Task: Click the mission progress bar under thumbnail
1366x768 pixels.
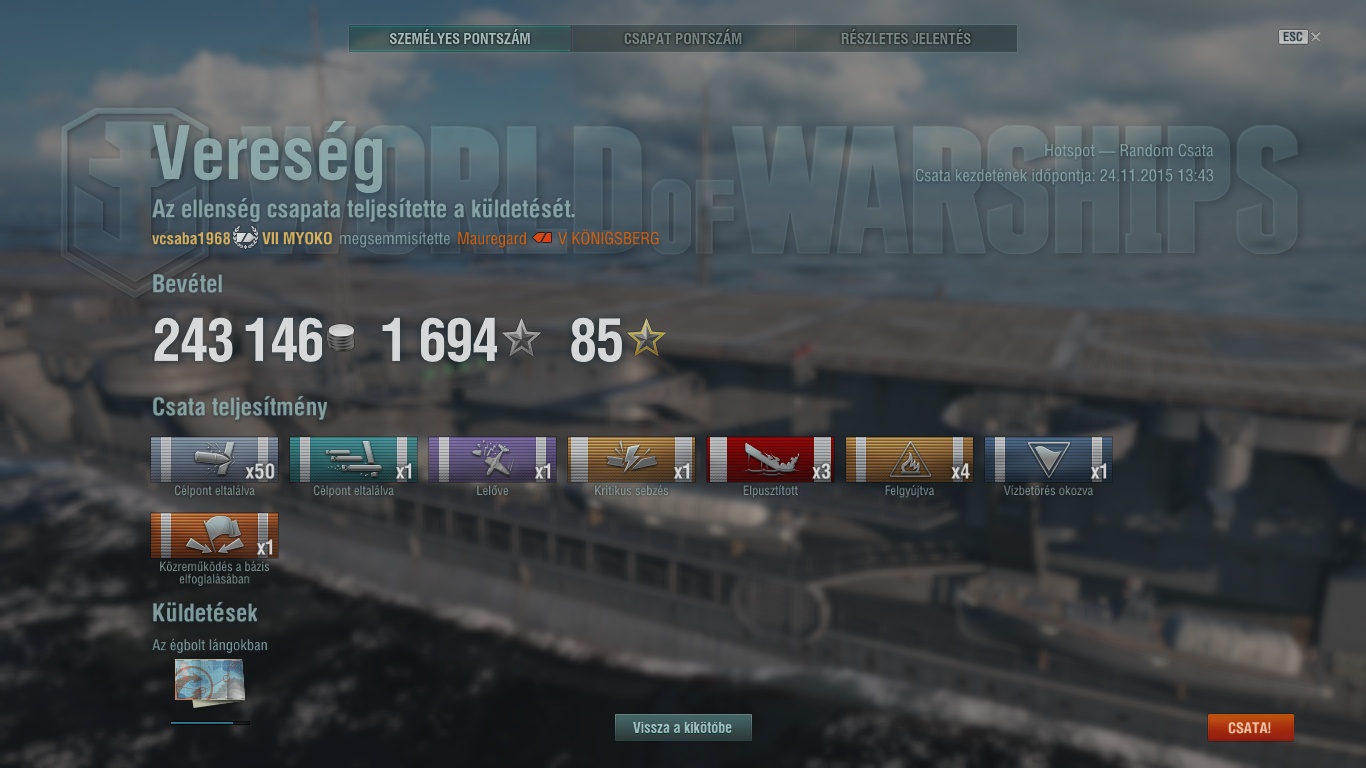Action: (x=210, y=722)
